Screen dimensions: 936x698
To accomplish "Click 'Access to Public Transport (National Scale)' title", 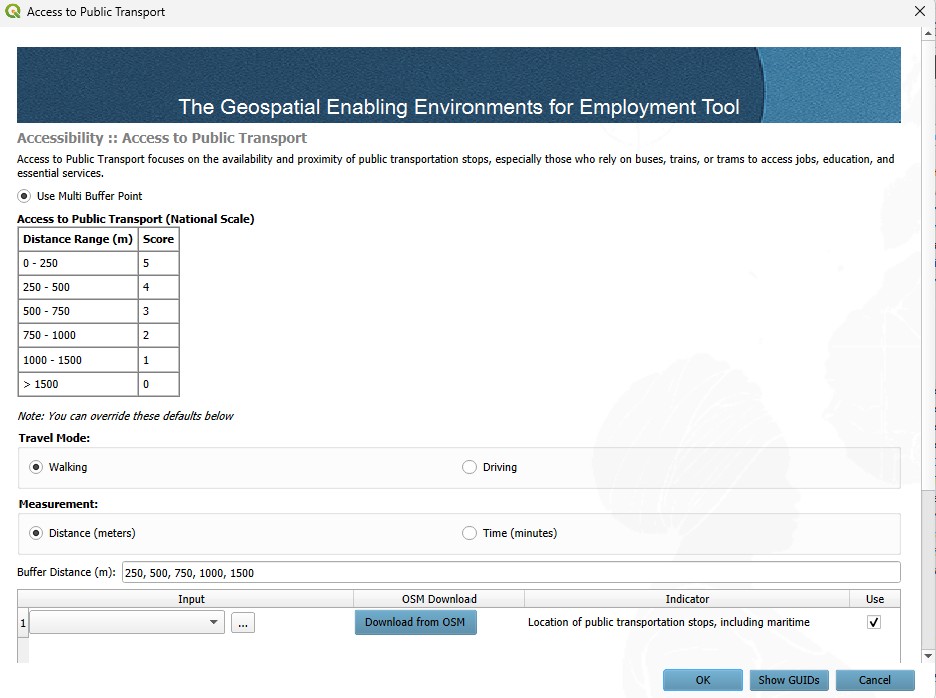I will 136,219.
